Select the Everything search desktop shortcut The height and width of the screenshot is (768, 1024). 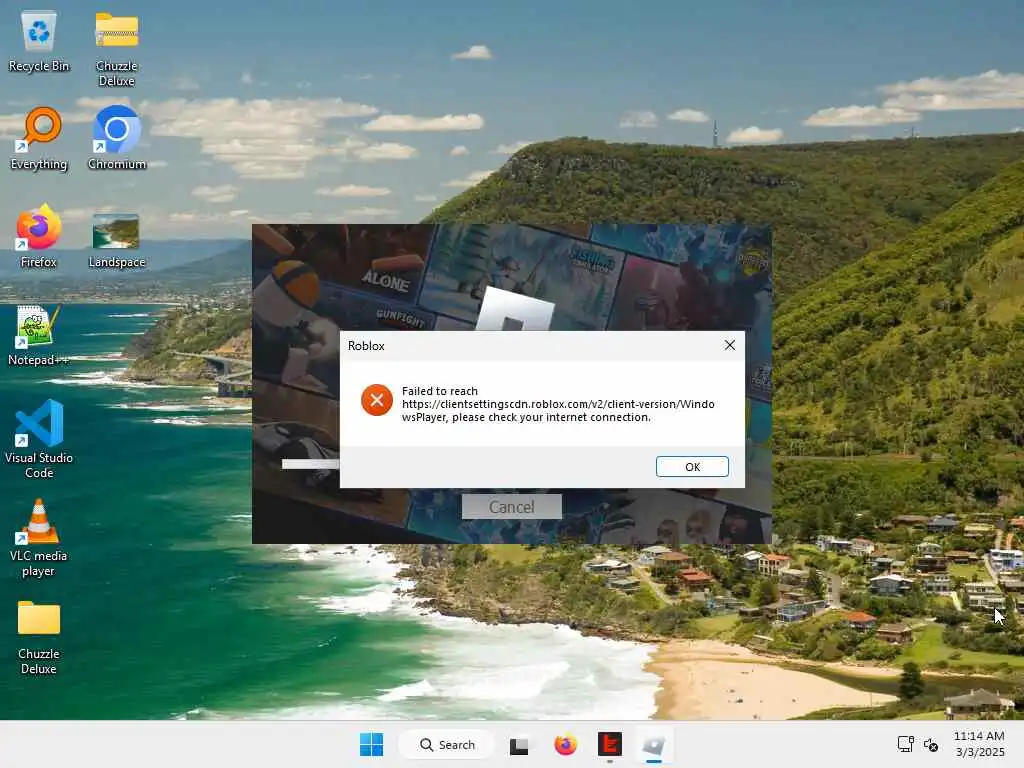click(x=39, y=138)
